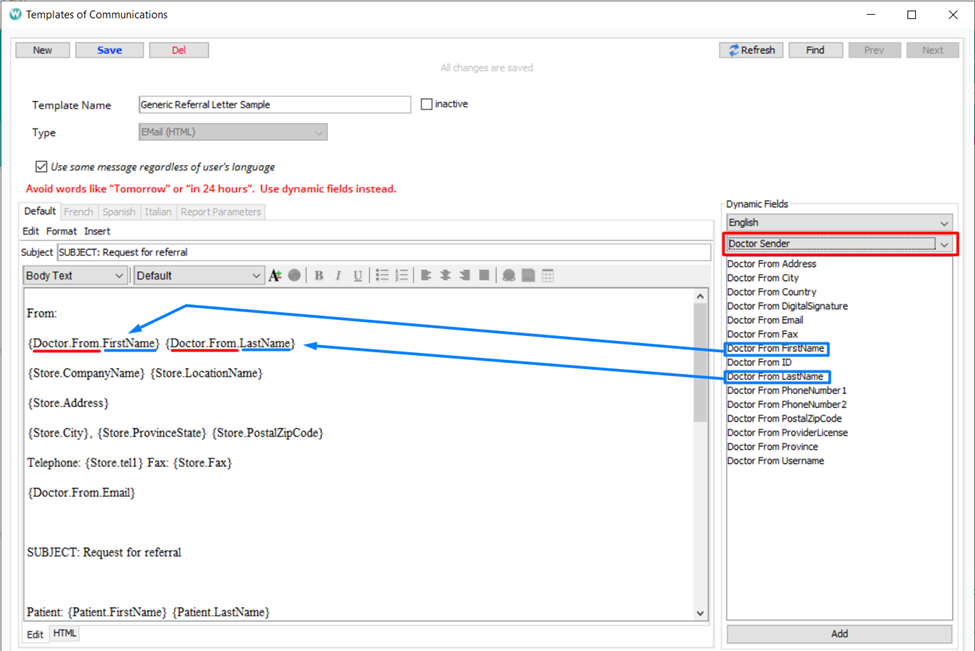
Task: Uncheck 'Use same message regardless of user's language'
Action: [x=41, y=167]
